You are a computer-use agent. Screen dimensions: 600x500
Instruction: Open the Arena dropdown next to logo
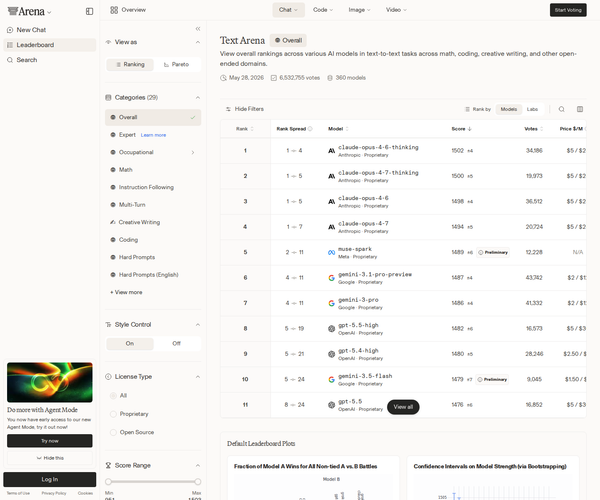pos(49,13)
